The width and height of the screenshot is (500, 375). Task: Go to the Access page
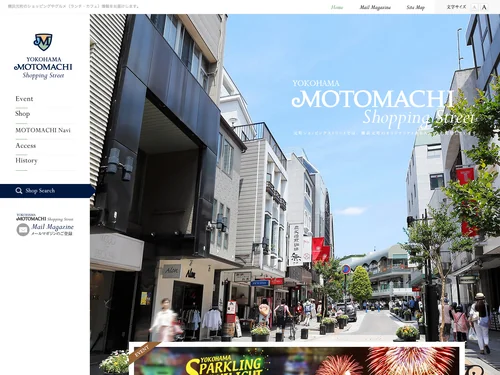(x=26, y=145)
